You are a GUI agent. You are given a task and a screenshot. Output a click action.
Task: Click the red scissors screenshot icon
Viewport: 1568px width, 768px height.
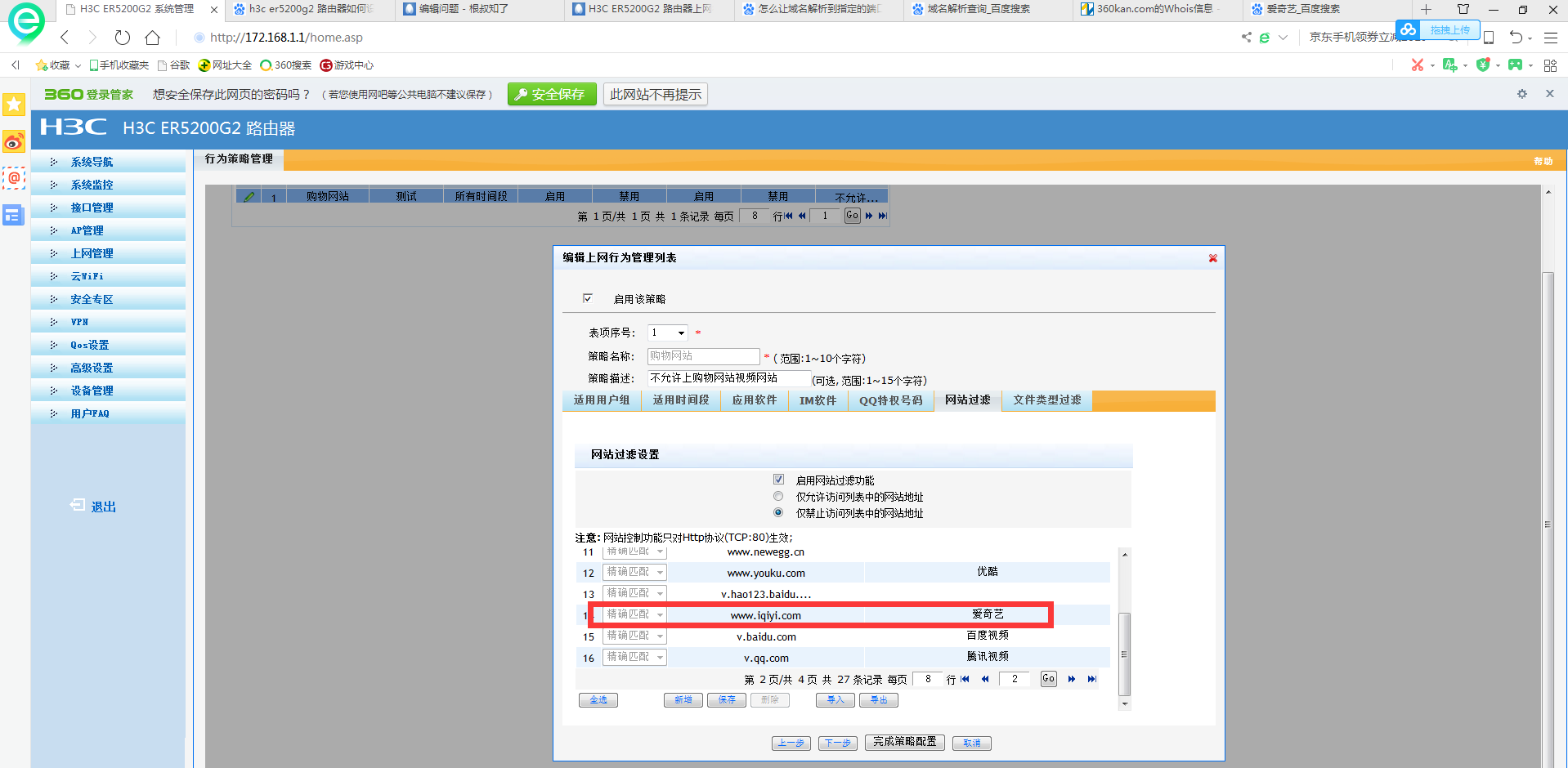[1417, 65]
